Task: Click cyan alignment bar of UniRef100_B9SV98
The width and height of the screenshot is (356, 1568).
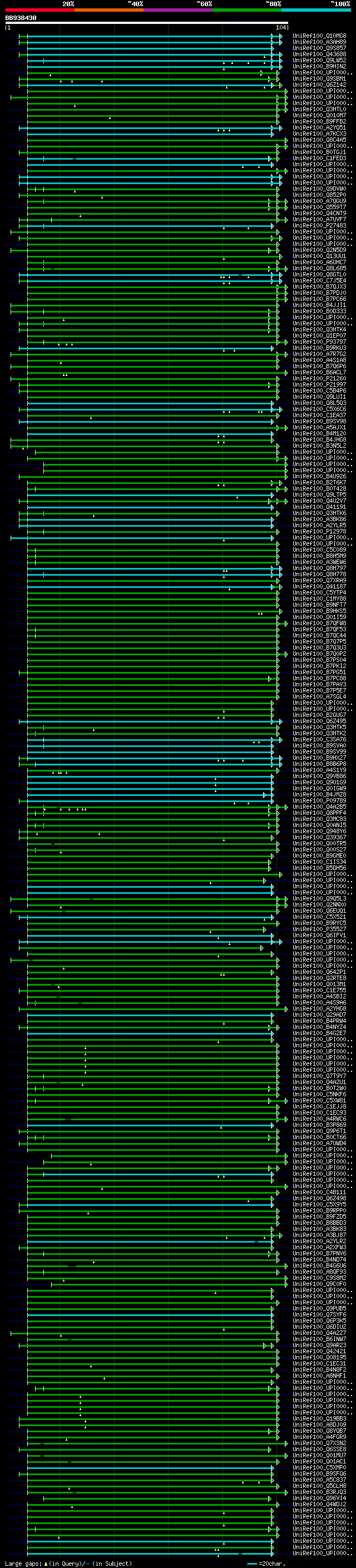Action: click(x=146, y=421)
